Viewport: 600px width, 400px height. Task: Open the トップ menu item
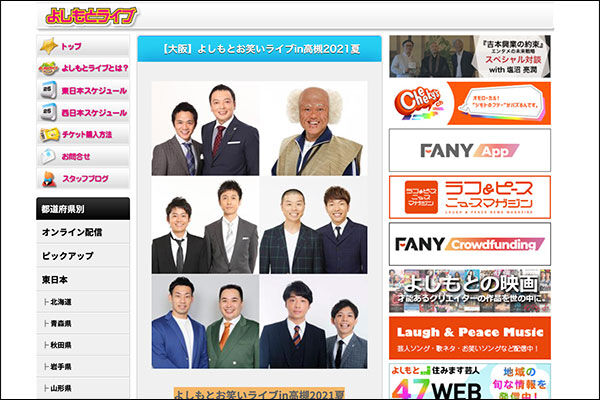[83, 46]
